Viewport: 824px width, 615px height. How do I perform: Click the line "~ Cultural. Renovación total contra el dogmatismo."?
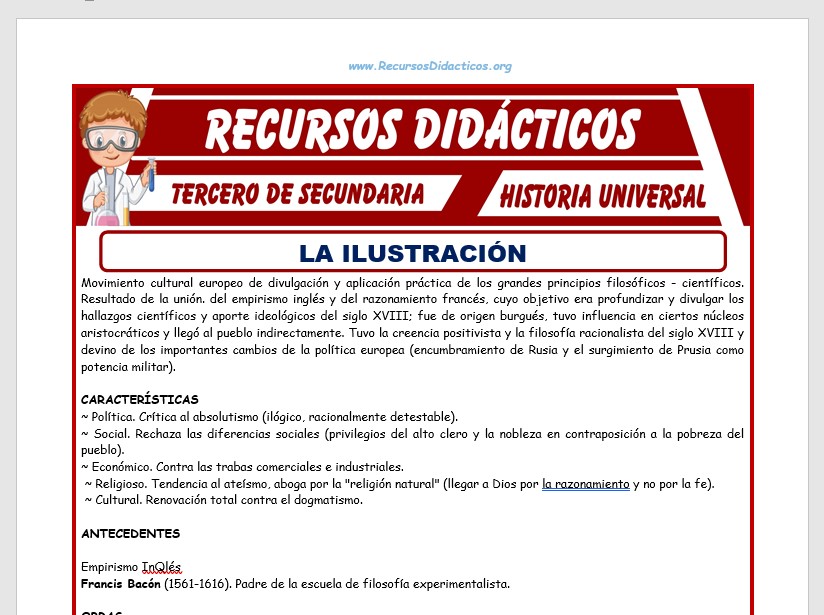click(224, 500)
